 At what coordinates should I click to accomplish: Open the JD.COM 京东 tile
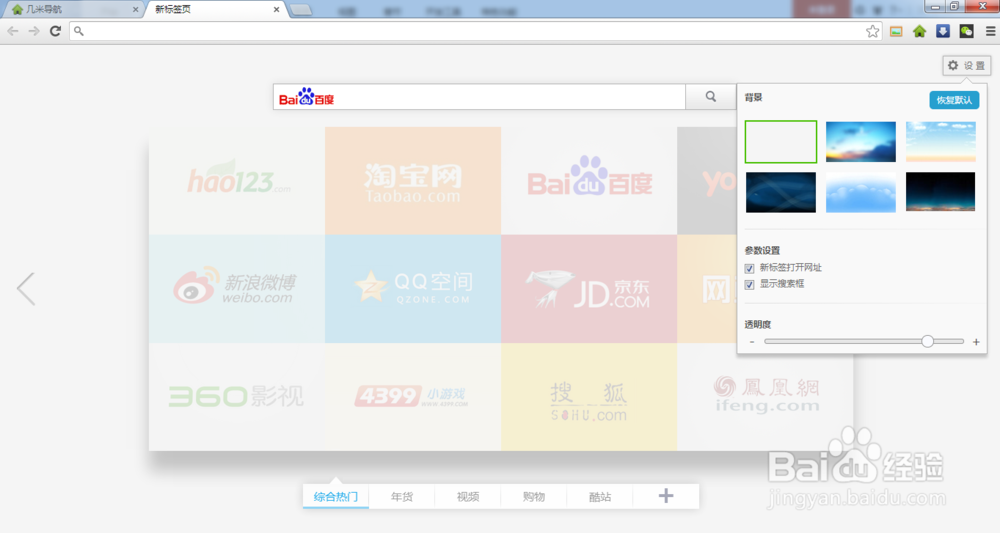click(x=589, y=289)
